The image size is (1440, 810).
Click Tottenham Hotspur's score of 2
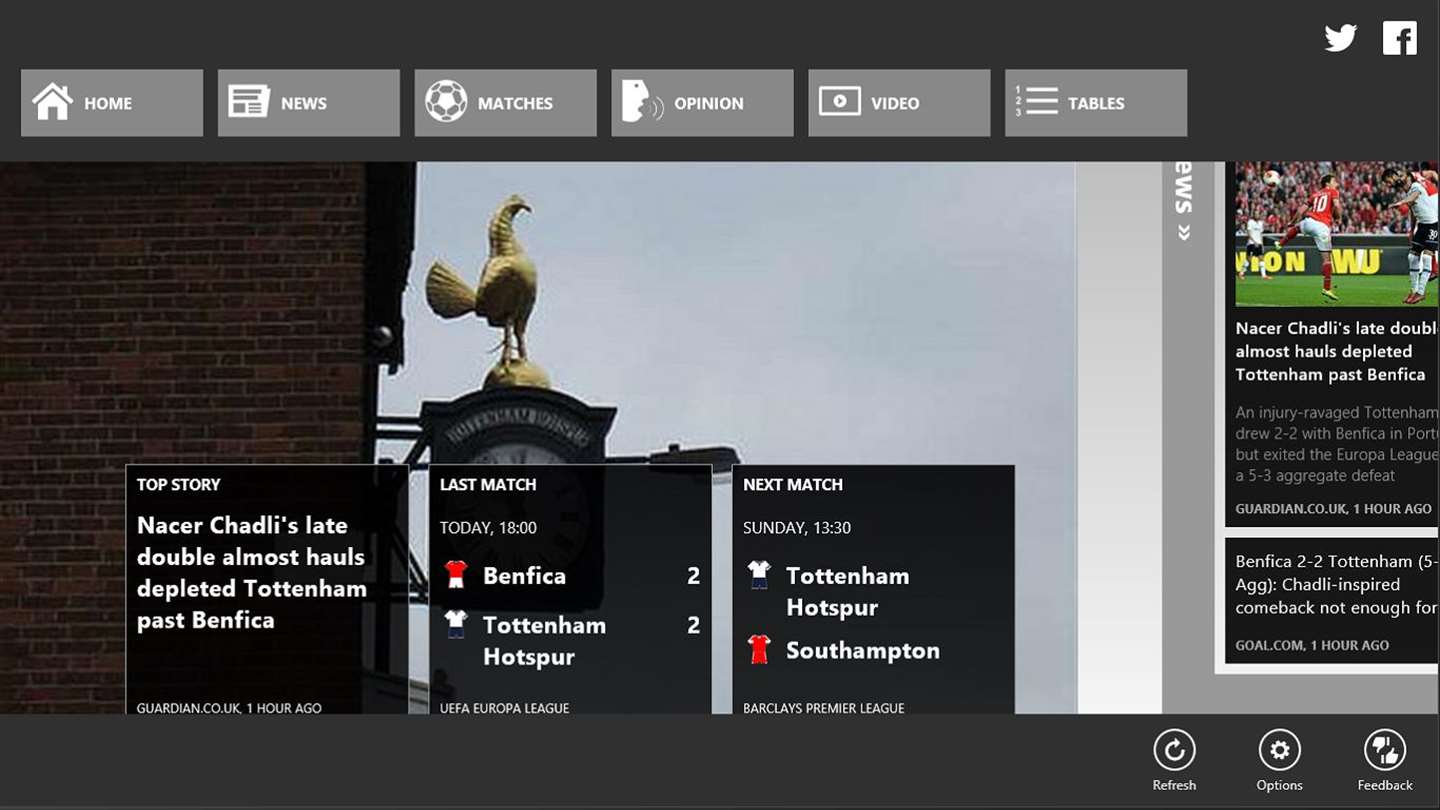693,625
